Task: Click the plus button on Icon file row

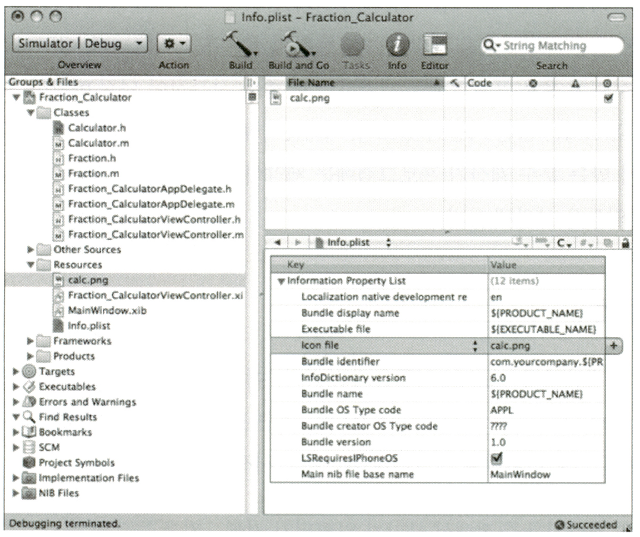Action: click(x=613, y=345)
